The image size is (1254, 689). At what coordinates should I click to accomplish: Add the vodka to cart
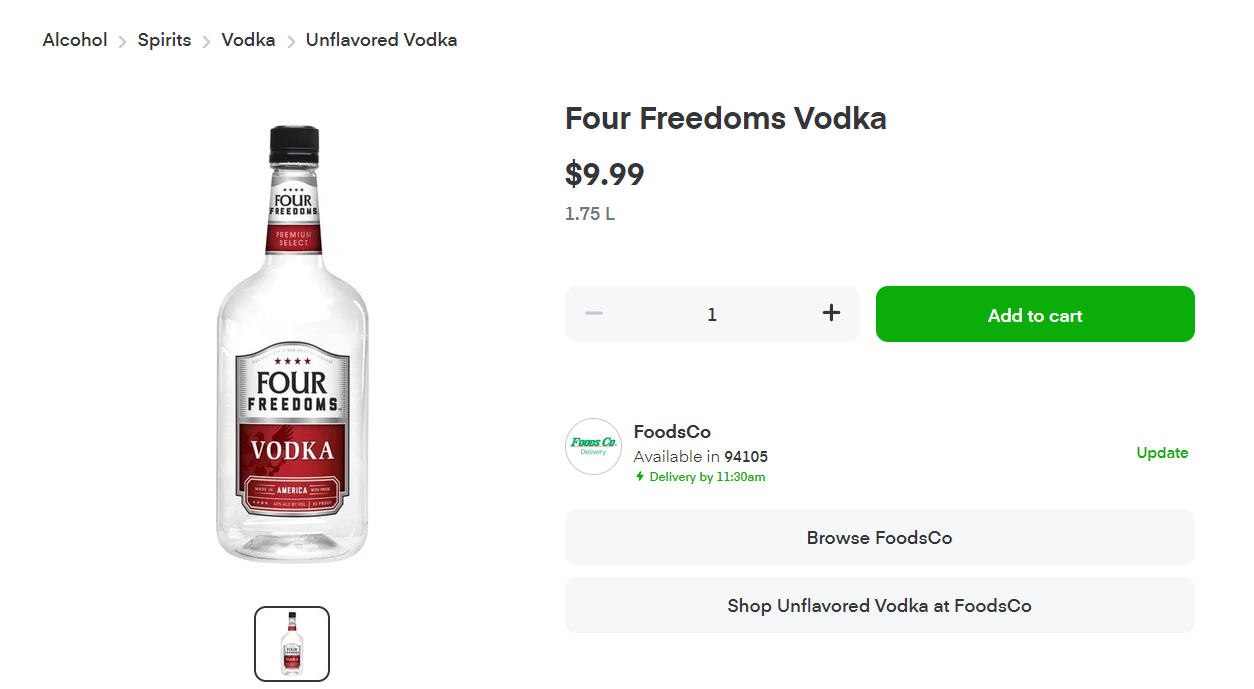point(1035,315)
